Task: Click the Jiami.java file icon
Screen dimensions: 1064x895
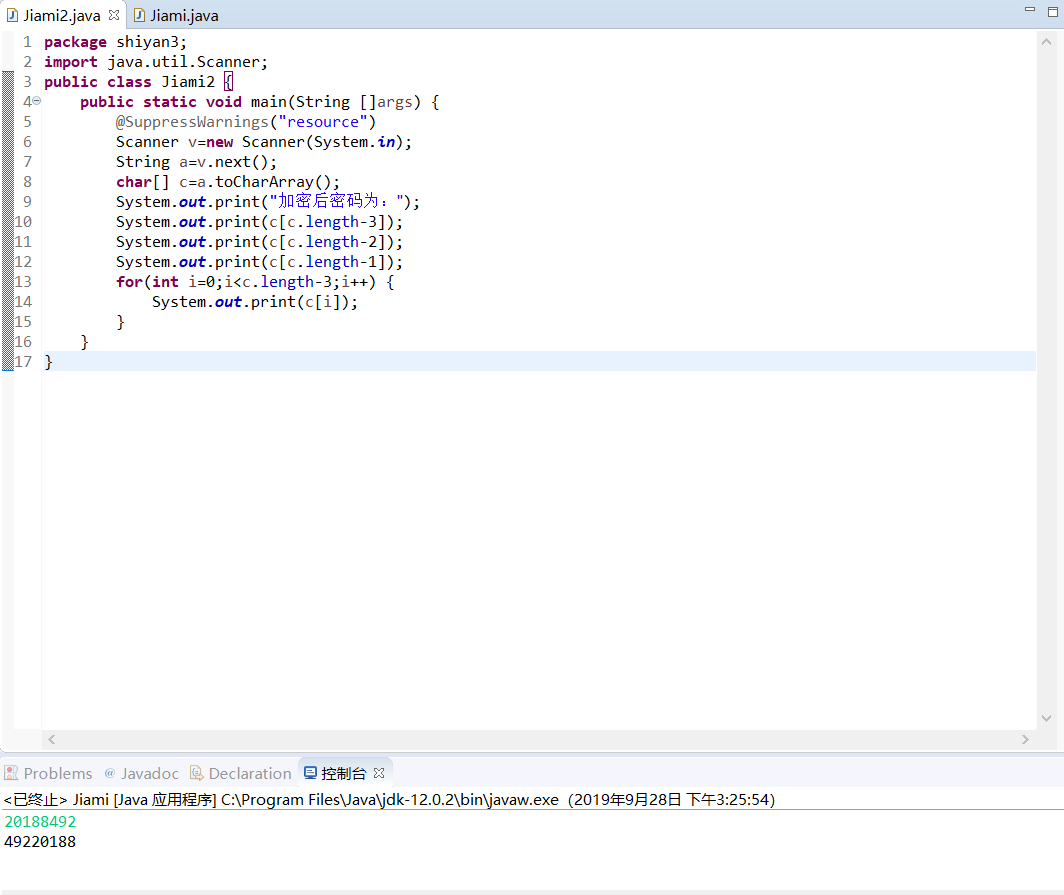Action: [x=139, y=15]
